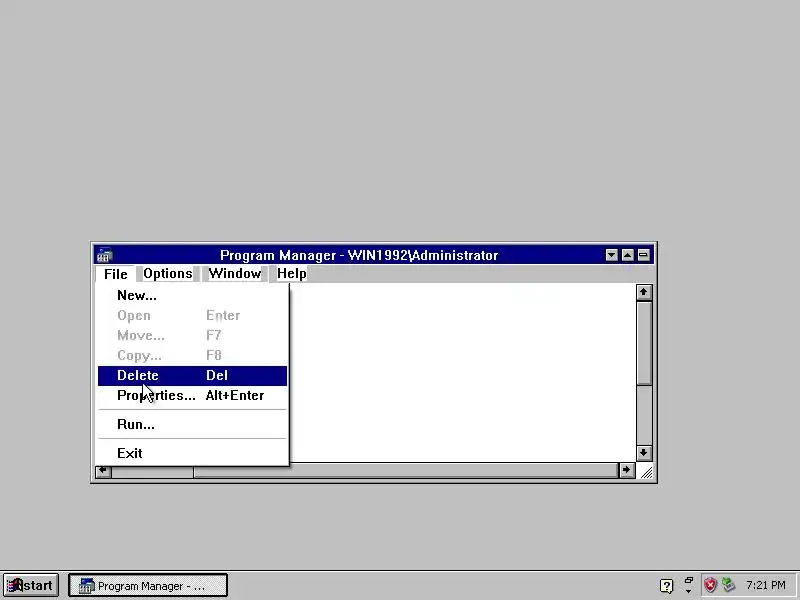800x600 pixels.
Task: Maximize the Program Manager window
Action: (628, 255)
